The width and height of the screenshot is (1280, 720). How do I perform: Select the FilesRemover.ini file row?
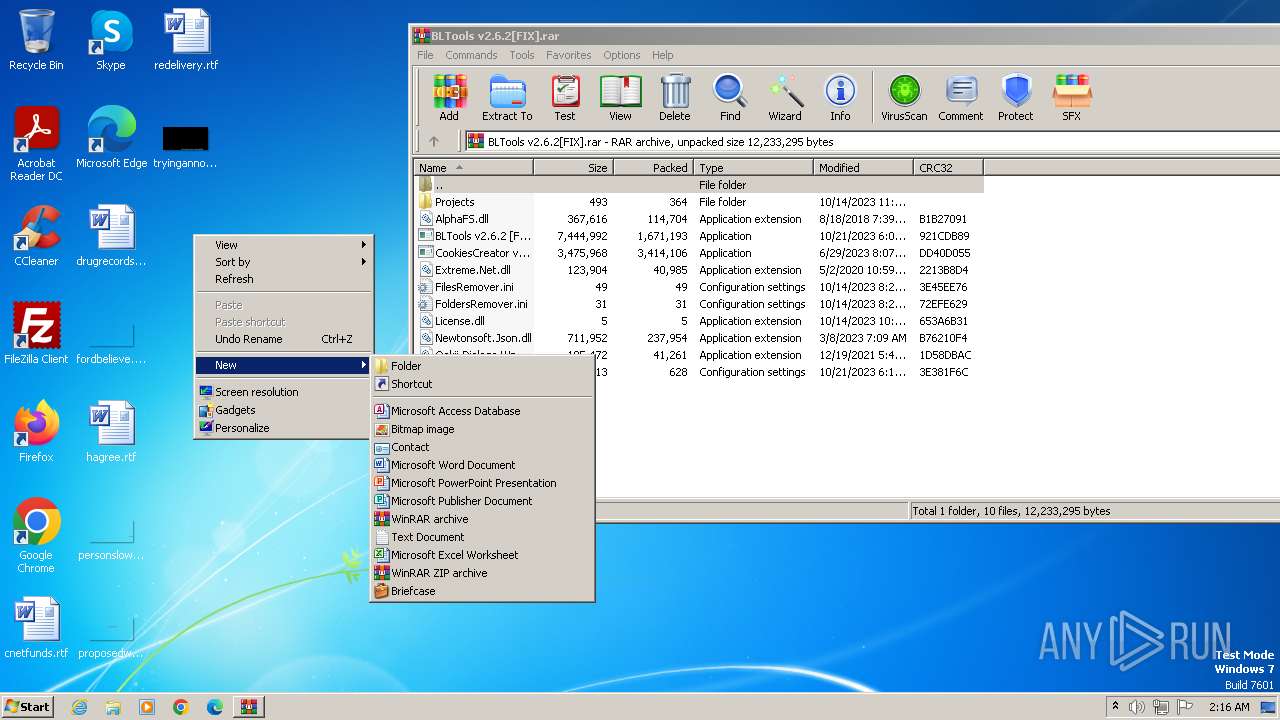(x=698, y=287)
